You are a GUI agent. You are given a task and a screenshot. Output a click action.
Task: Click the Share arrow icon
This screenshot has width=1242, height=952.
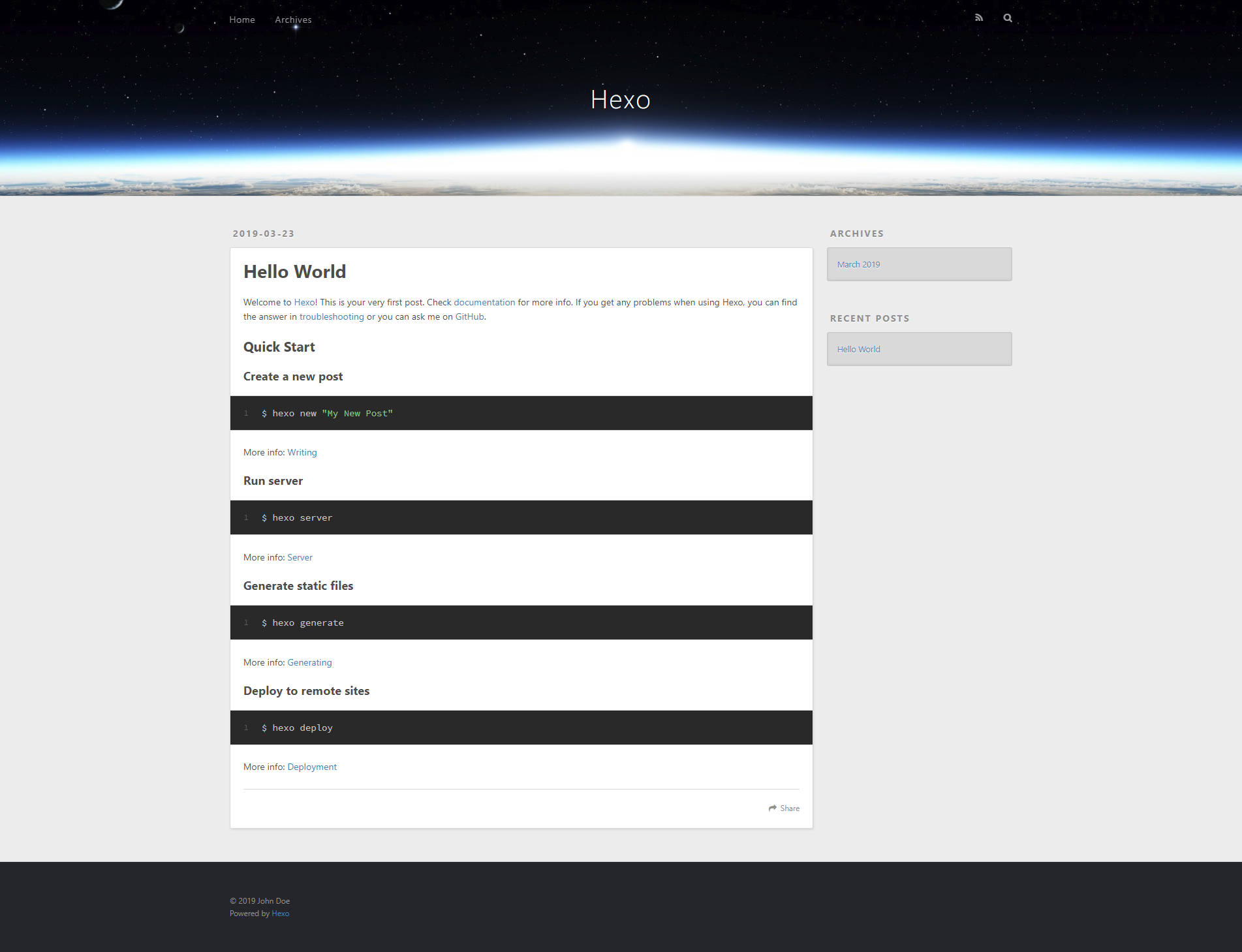(773, 808)
